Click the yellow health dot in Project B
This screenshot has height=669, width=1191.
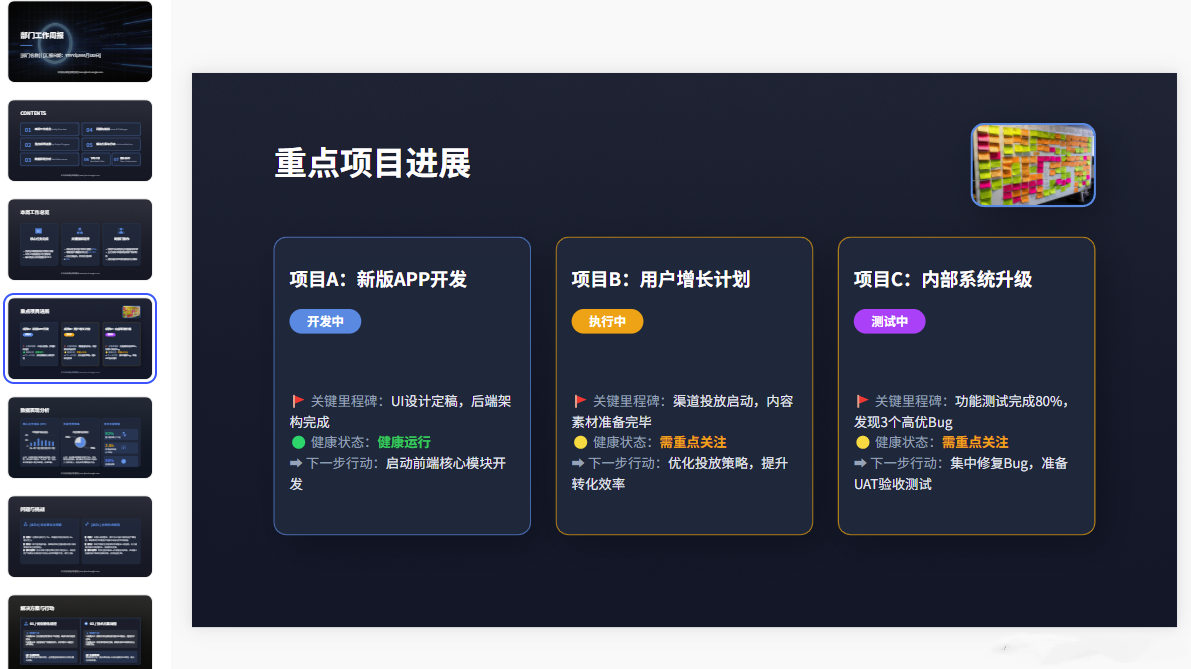[x=580, y=442]
